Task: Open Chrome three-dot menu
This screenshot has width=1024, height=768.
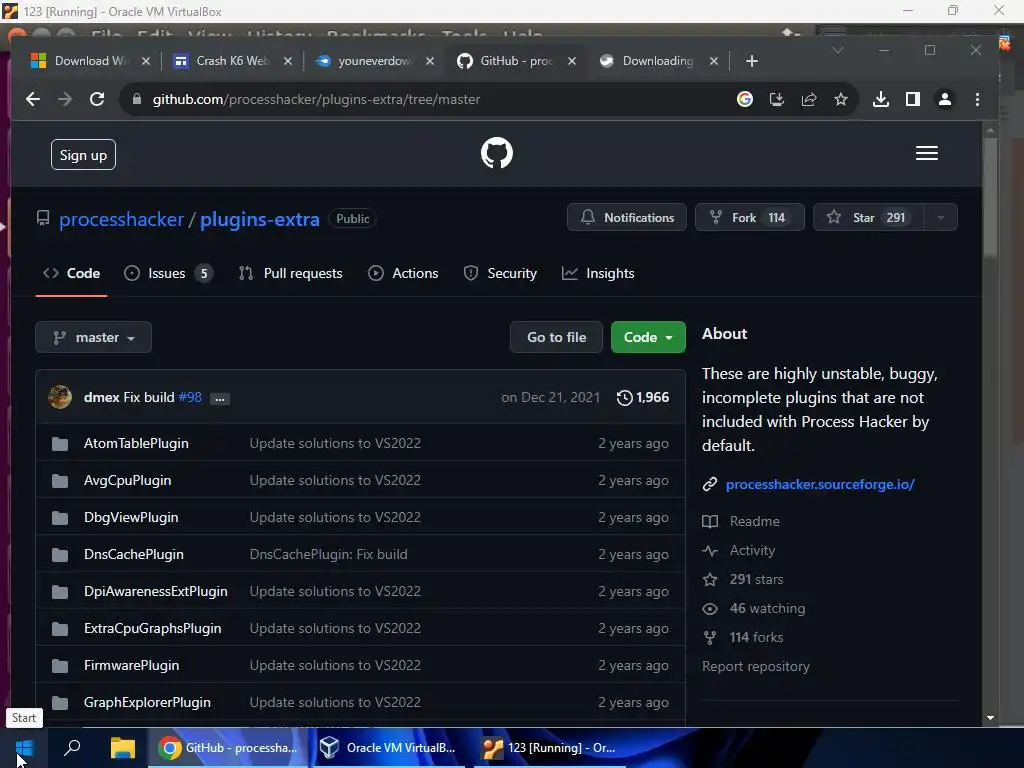Action: [x=977, y=99]
